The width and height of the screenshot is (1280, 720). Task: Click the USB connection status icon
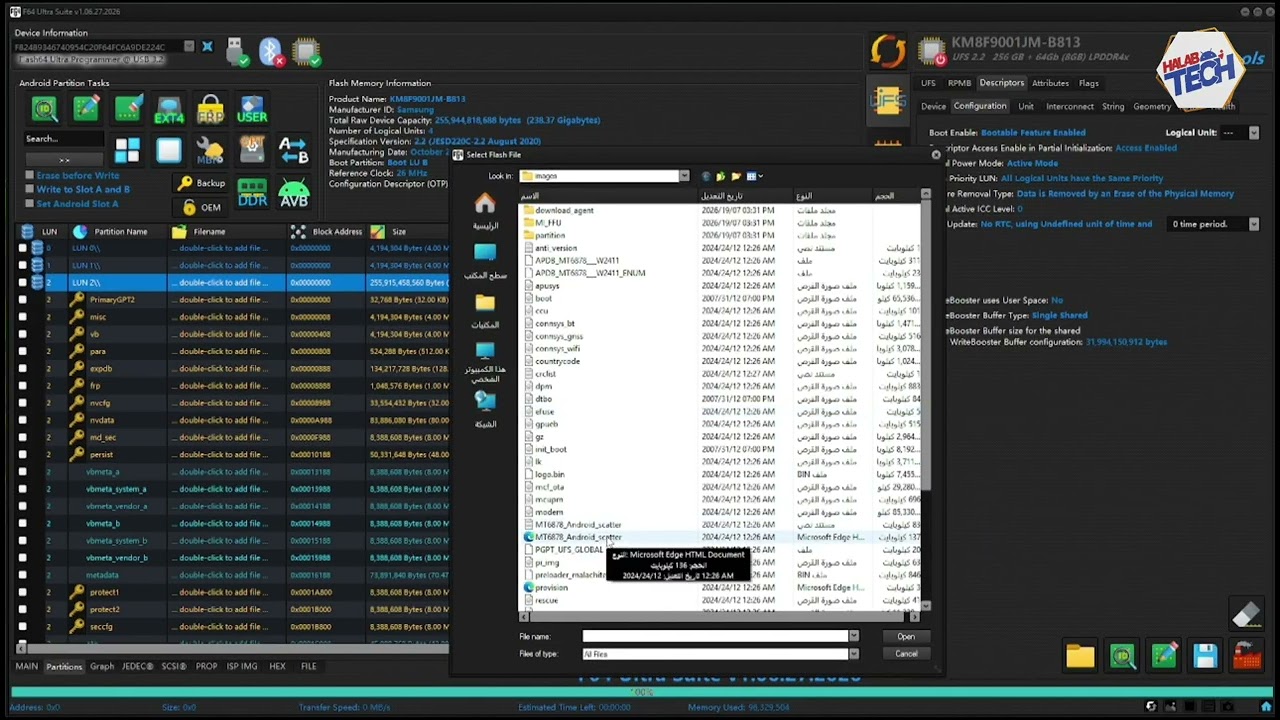pos(237,51)
